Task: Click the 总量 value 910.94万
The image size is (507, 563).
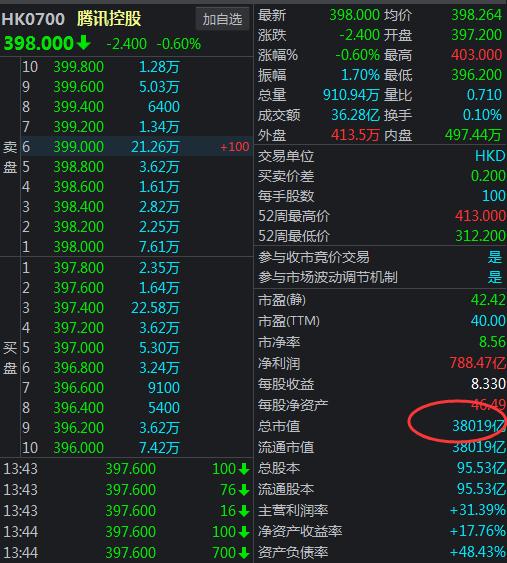Action: 351,95
